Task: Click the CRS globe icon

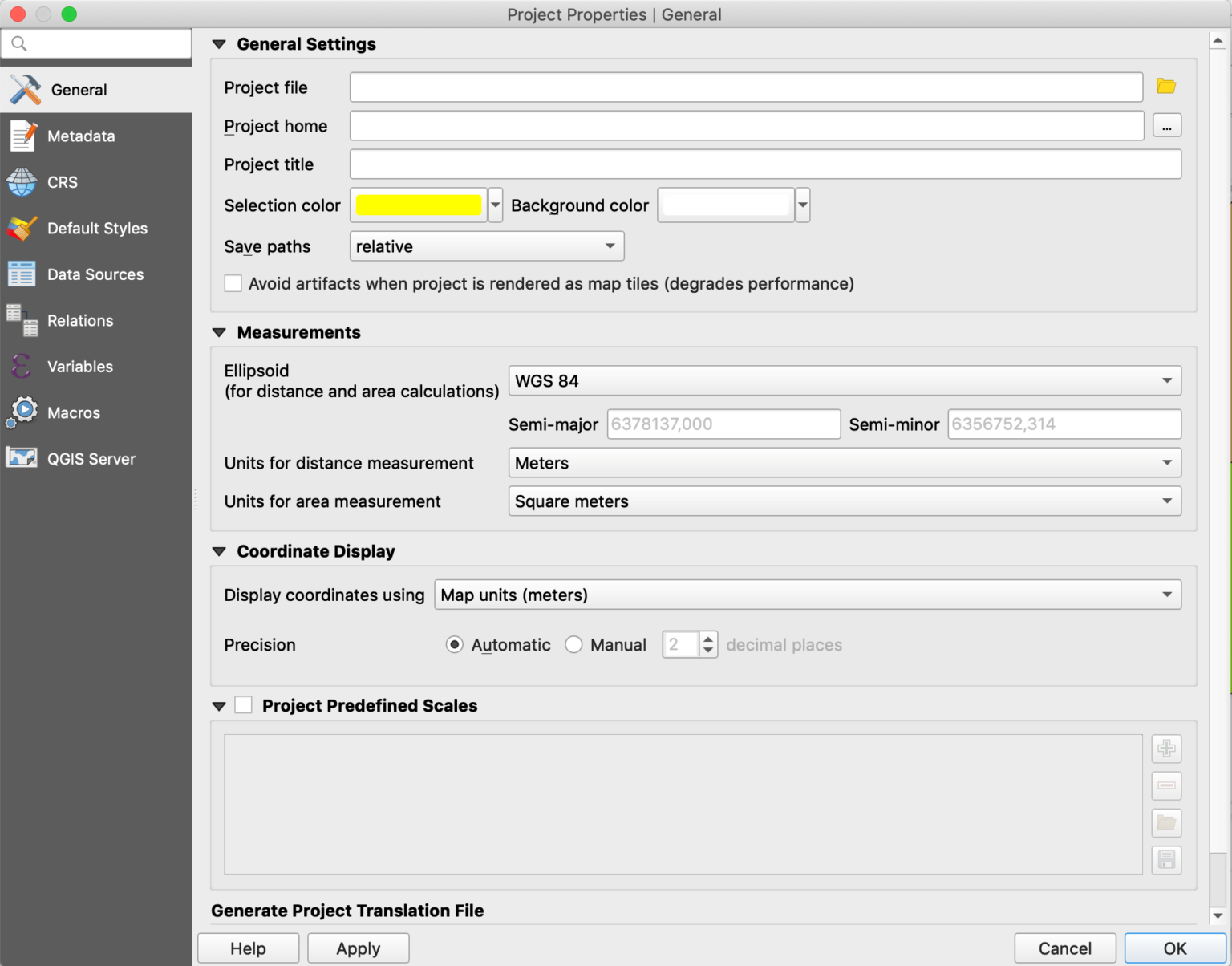Action: click(22, 182)
